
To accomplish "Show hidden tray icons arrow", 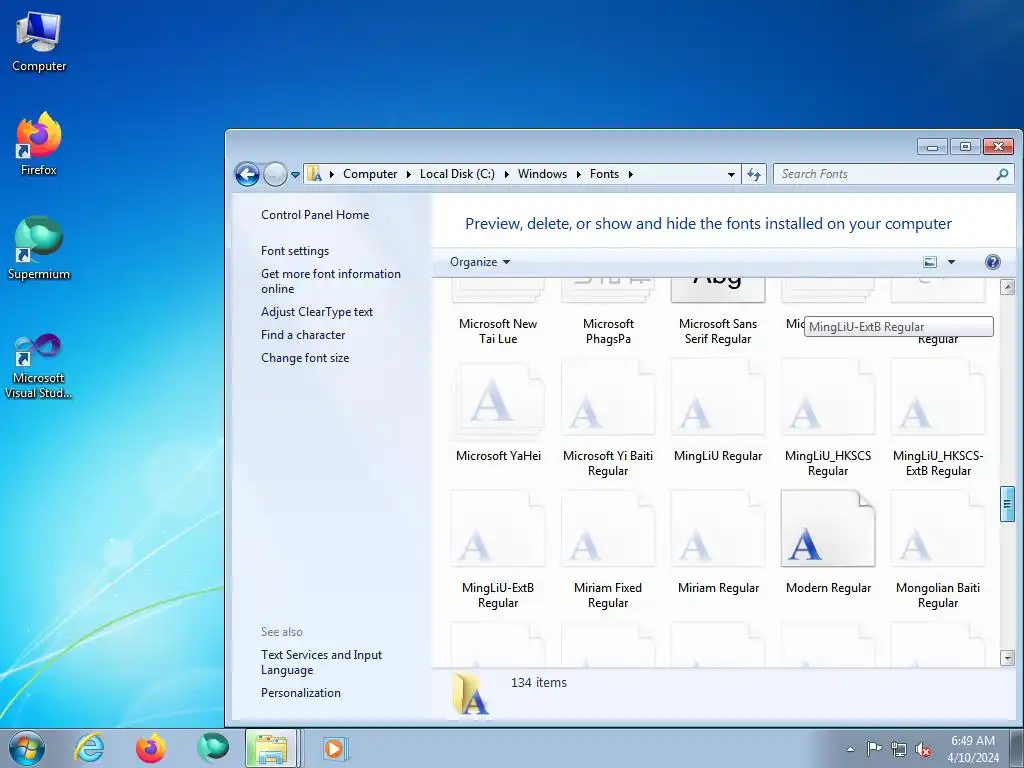I will click(x=850, y=749).
